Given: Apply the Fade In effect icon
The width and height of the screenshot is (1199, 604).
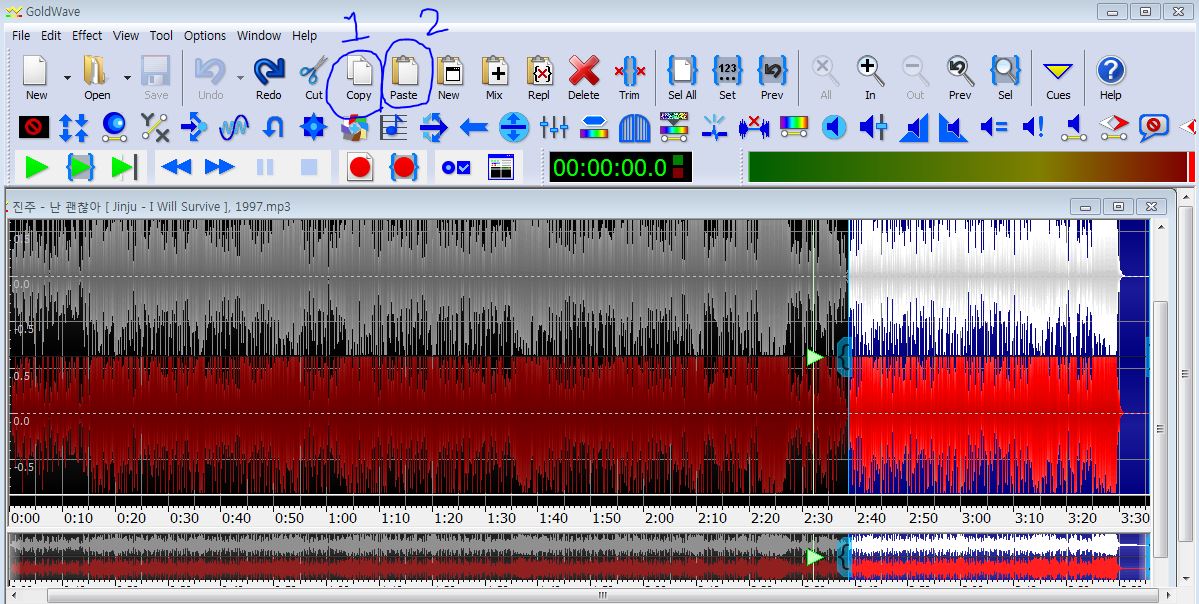Looking at the screenshot, I should pos(913,127).
